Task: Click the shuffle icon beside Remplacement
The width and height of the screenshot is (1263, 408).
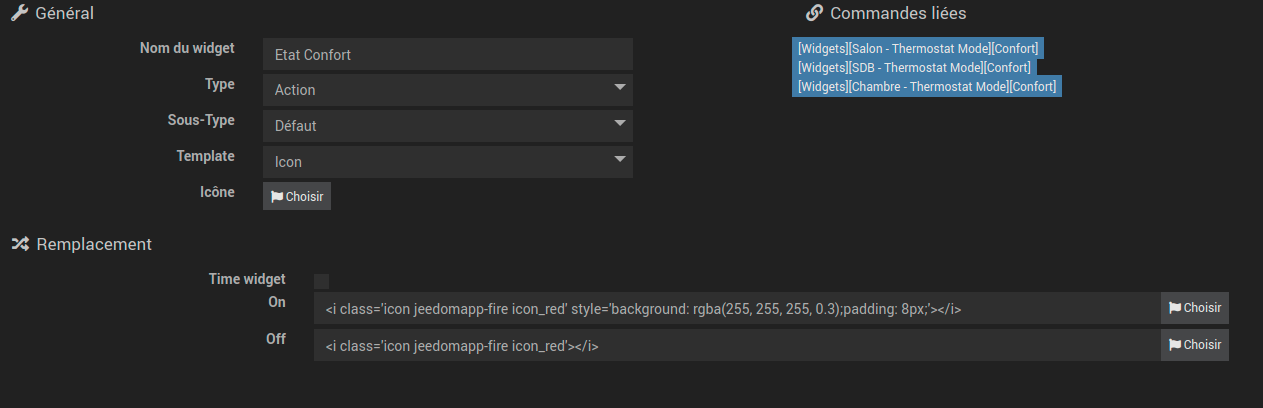Action: [19, 244]
